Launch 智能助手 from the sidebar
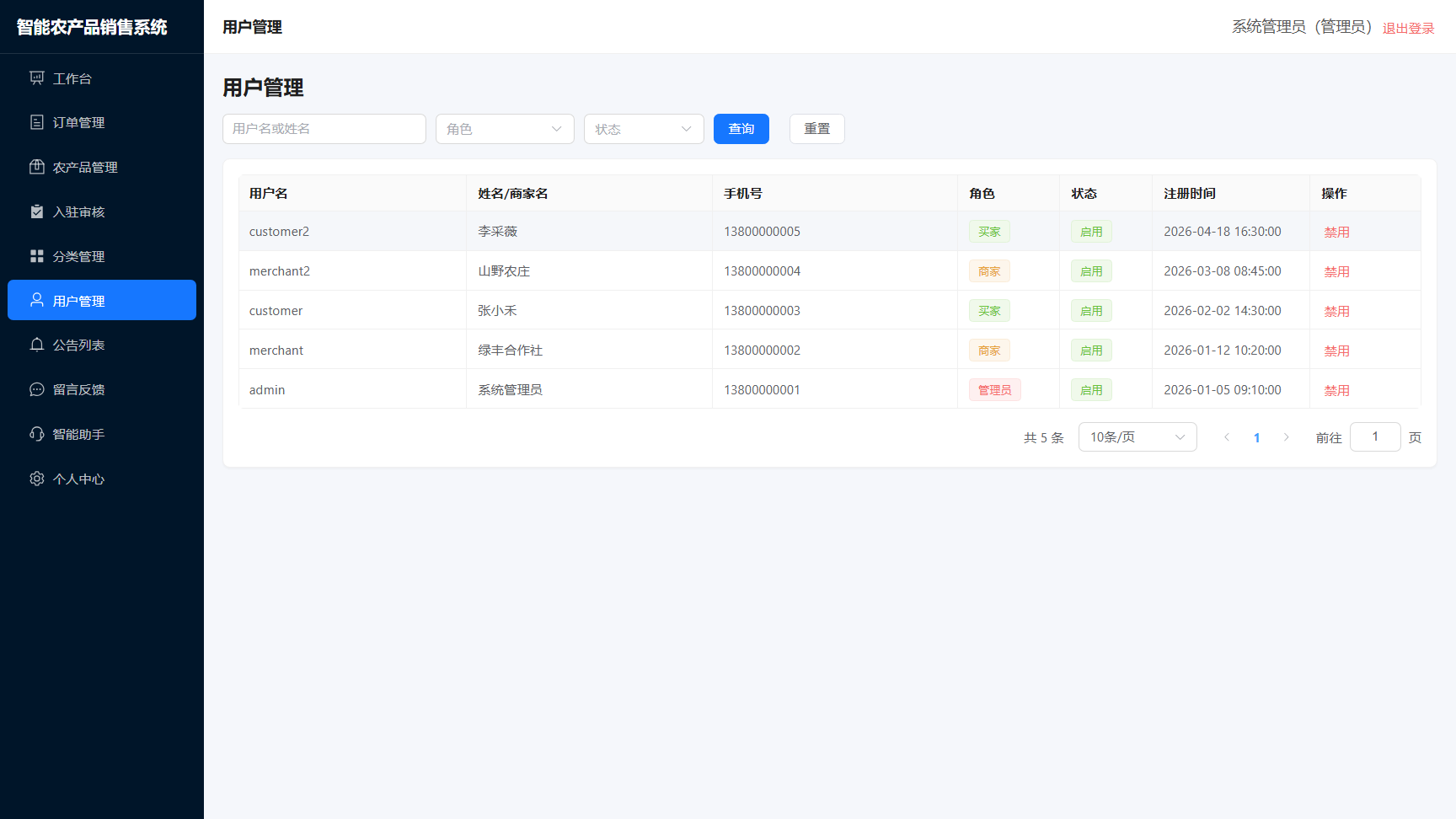Image resolution: width=1456 pixels, height=819 pixels. click(102, 434)
